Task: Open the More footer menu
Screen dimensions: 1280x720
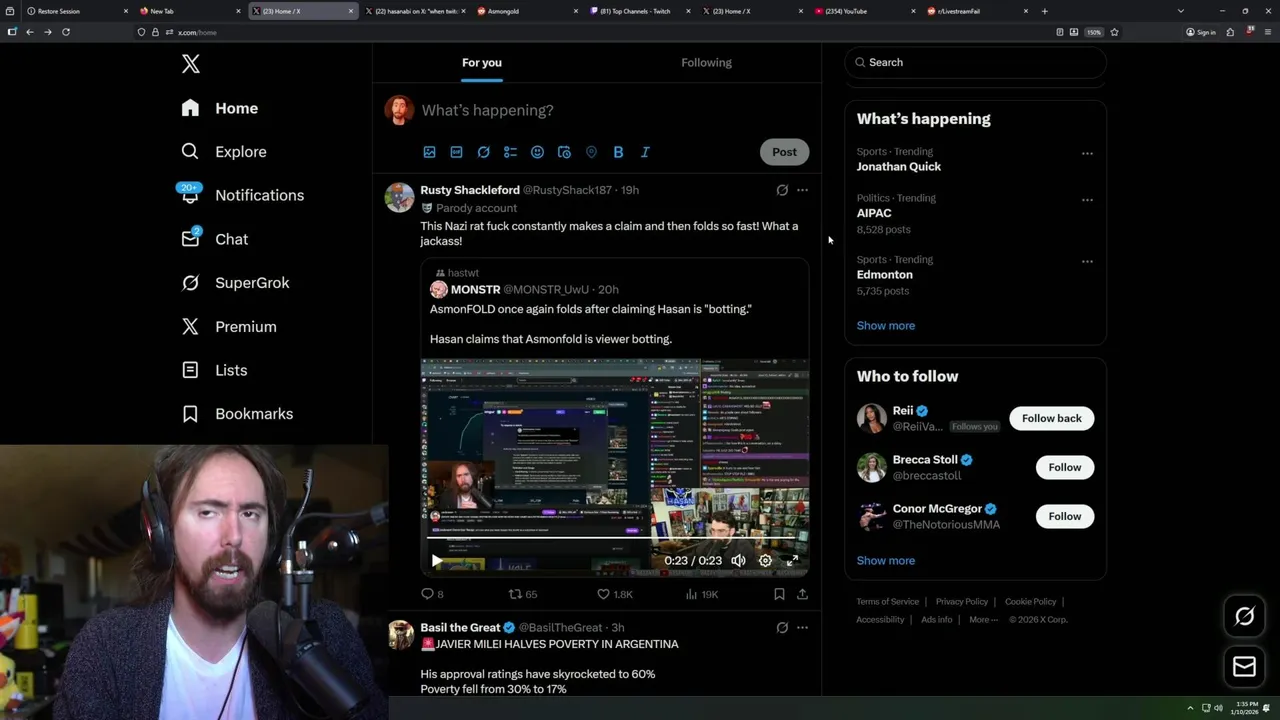Action: pos(983,619)
